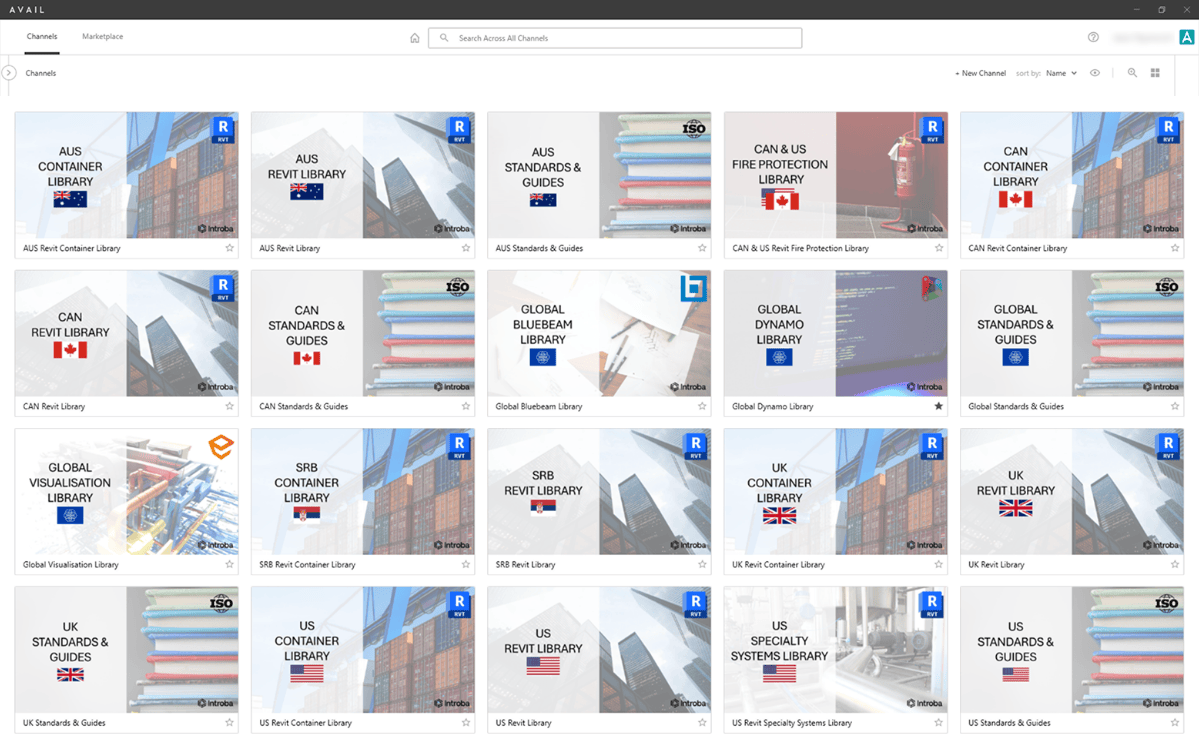
Task: Select the 'CAN Revit Library' caption
Action: (54, 407)
